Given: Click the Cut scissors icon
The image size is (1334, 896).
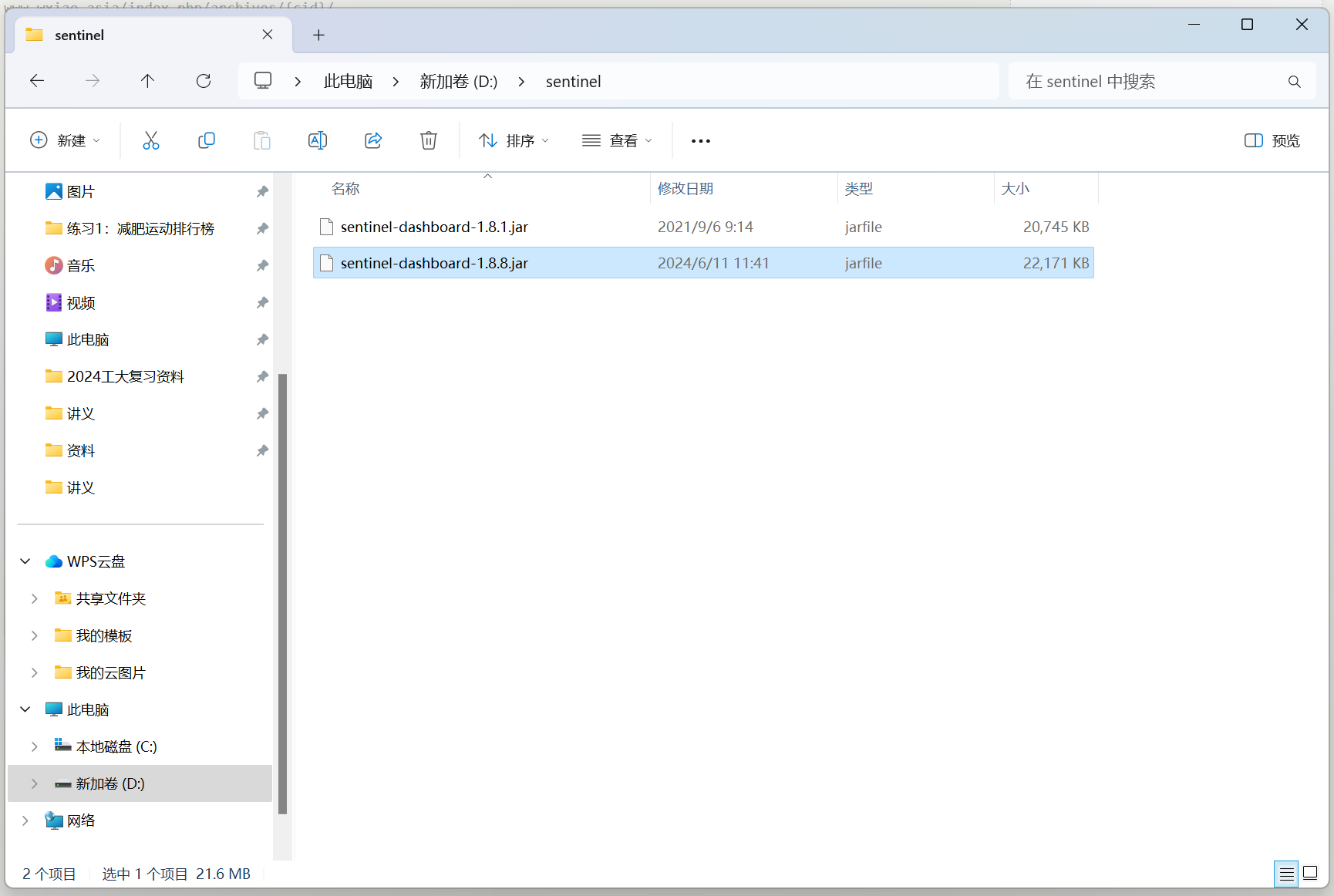Looking at the screenshot, I should 151,140.
